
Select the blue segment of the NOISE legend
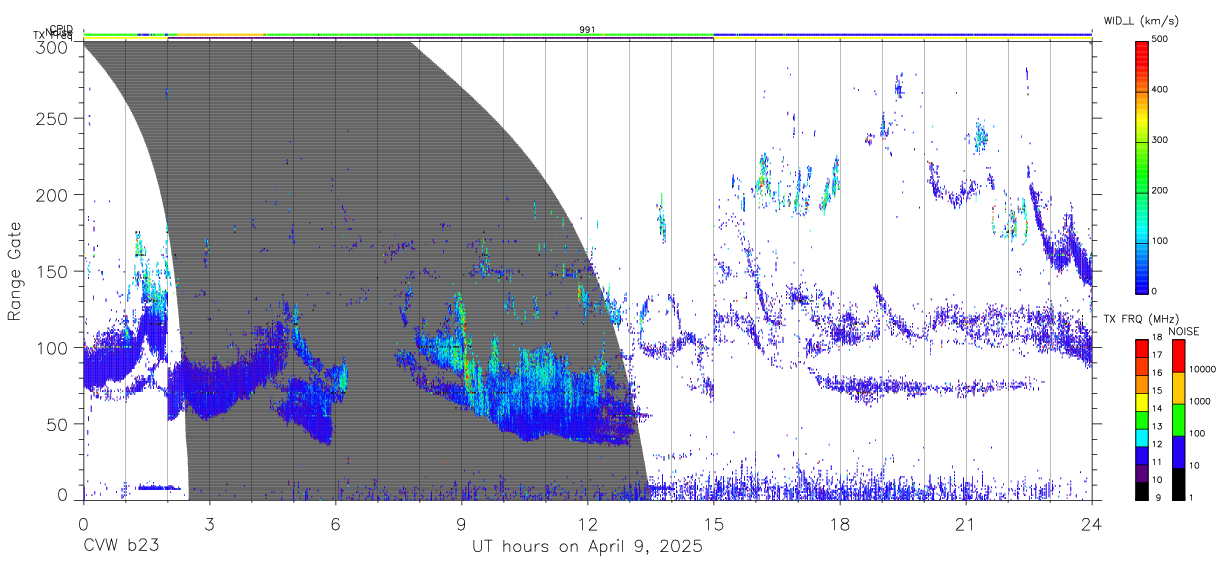tap(1178, 451)
